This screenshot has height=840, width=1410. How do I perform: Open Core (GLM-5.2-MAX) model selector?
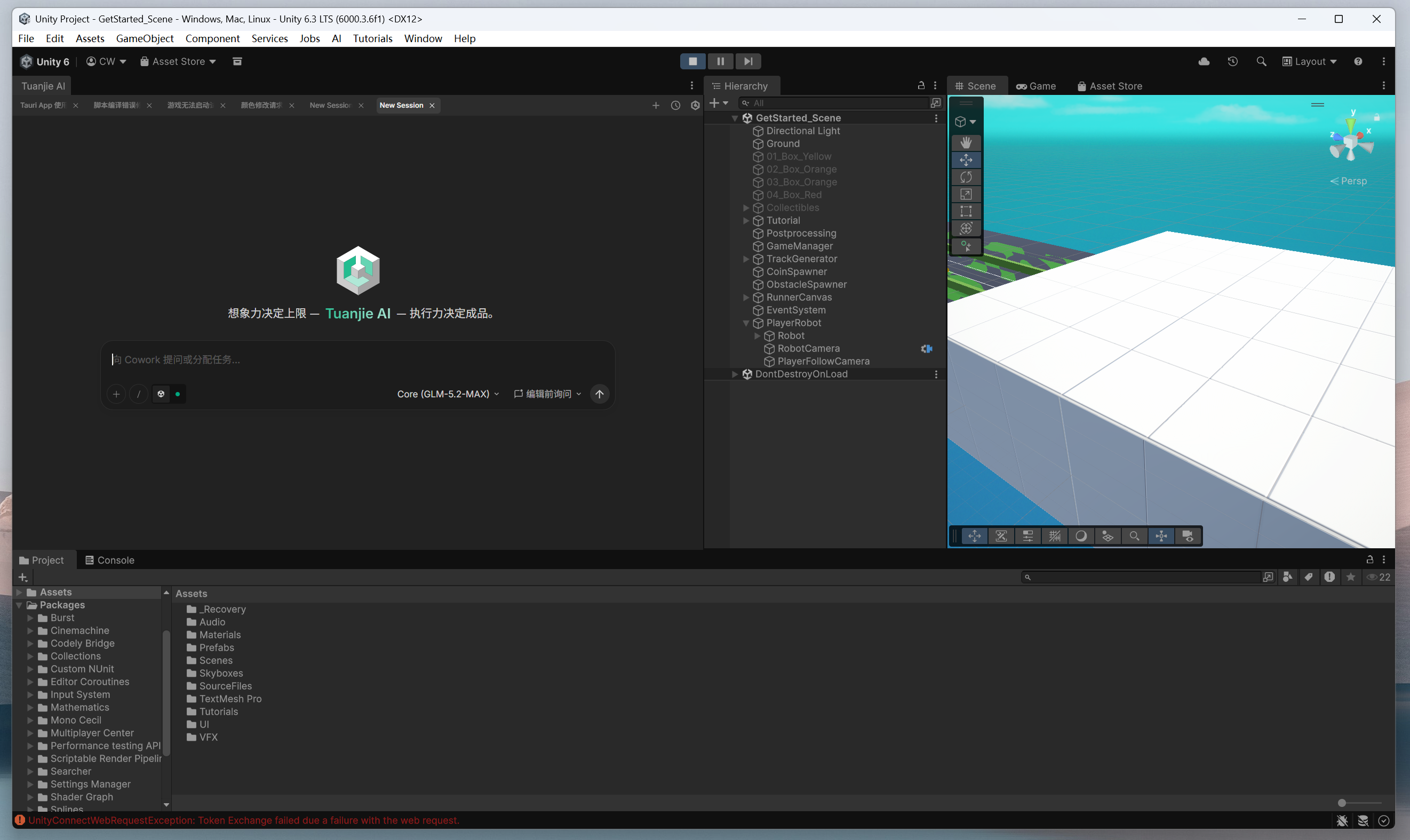pos(448,394)
